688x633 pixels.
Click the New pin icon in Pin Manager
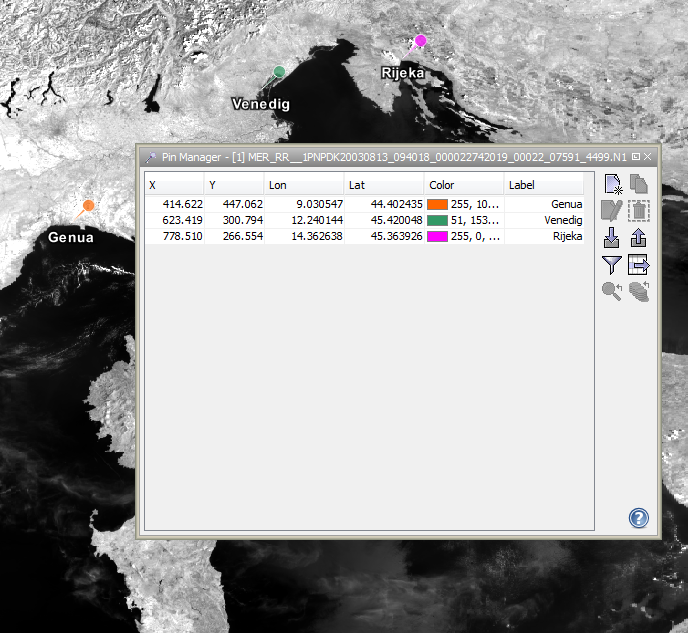[x=612, y=184]
